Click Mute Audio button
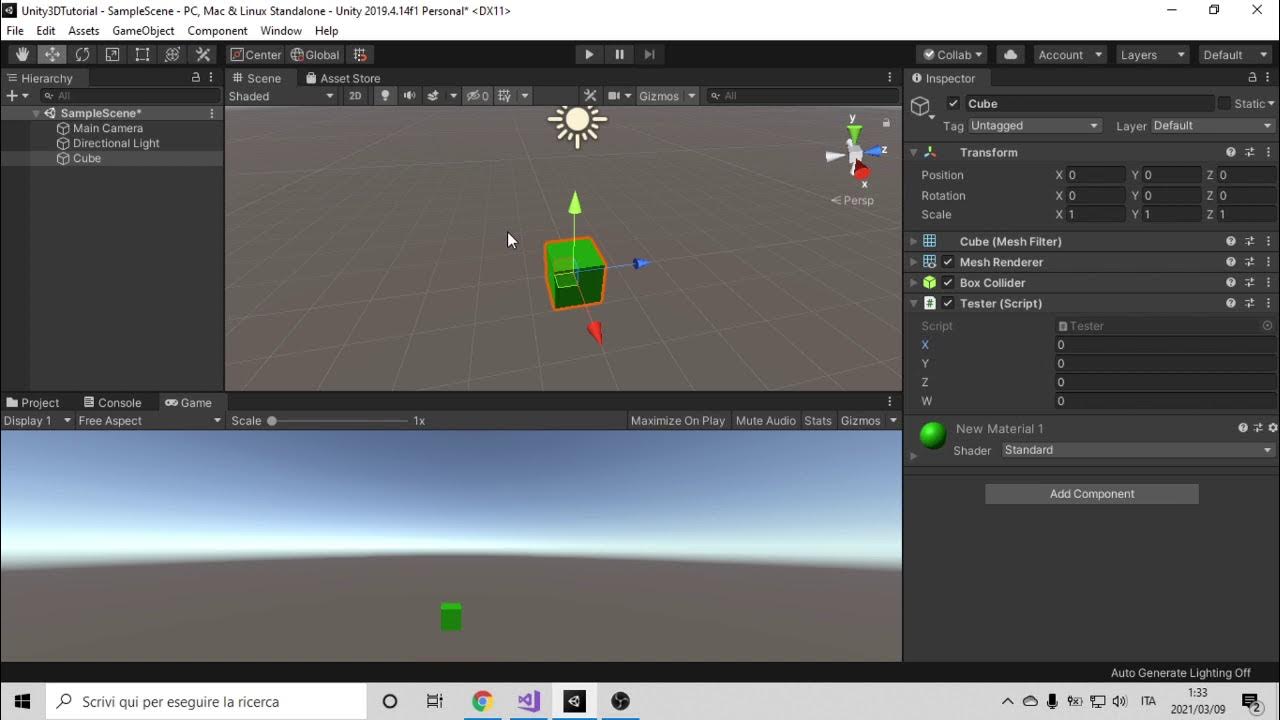Viewport: 1280px width, 720px height. (x=766, y=421)
